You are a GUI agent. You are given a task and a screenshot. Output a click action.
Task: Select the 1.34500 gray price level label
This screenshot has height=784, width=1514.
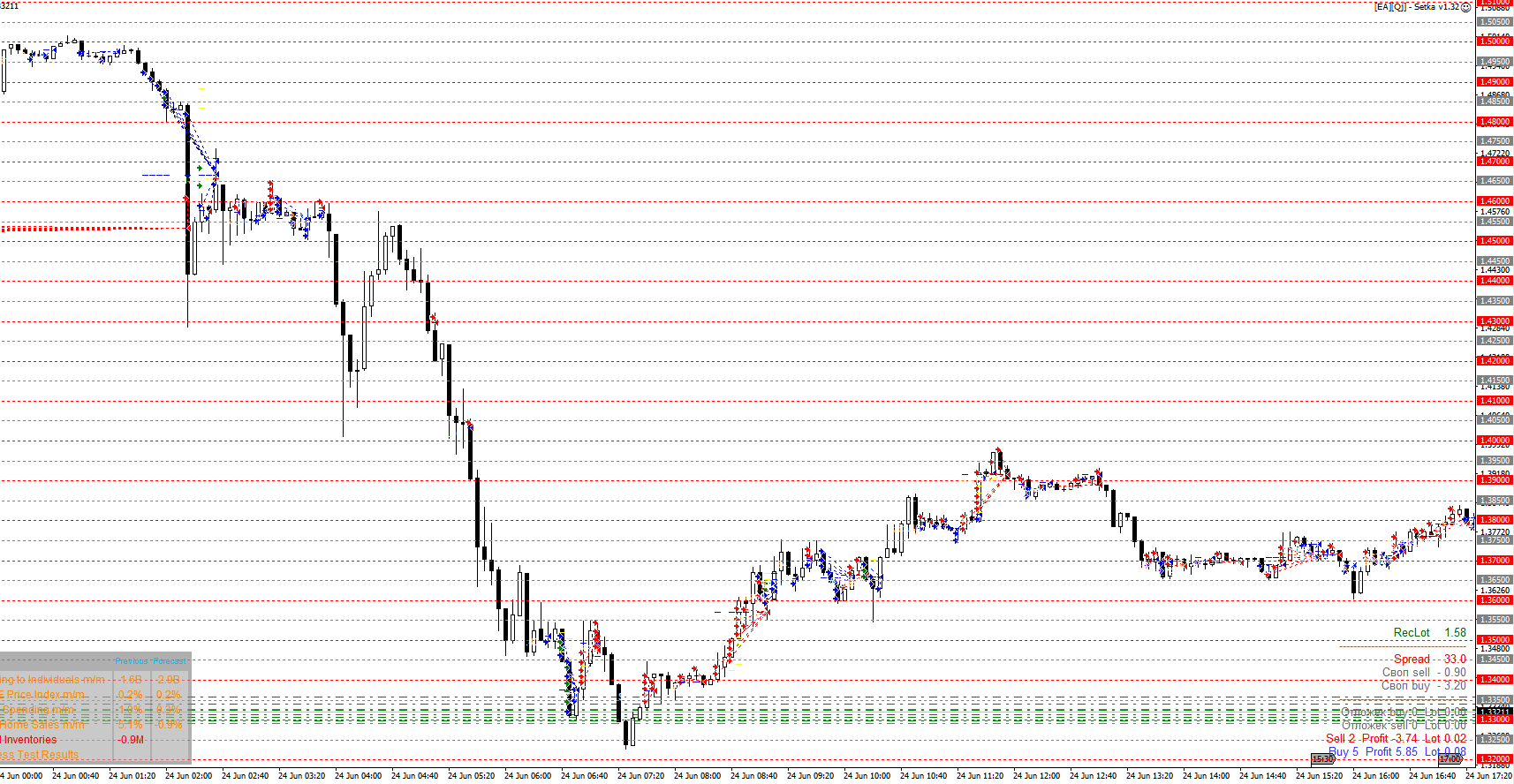[x=1495, y=660]
